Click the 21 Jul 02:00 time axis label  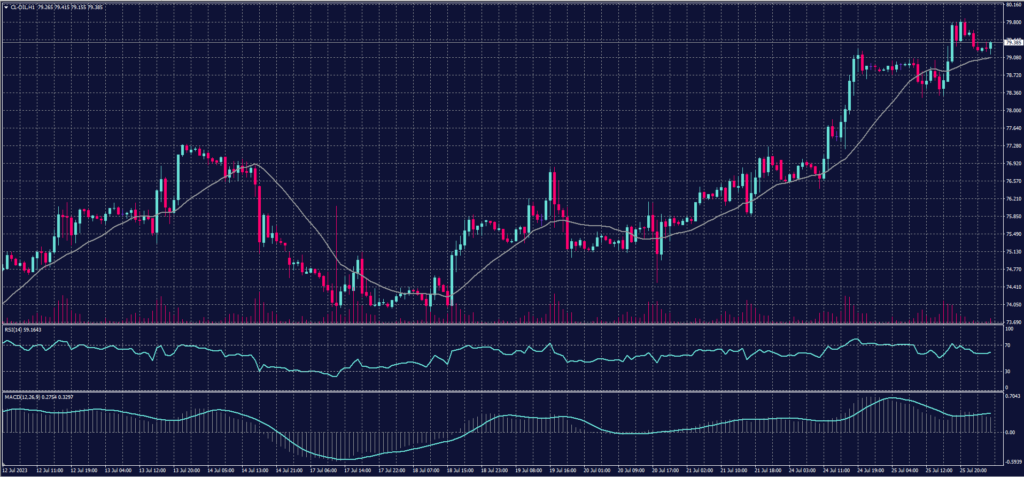[x=699, y=468]
